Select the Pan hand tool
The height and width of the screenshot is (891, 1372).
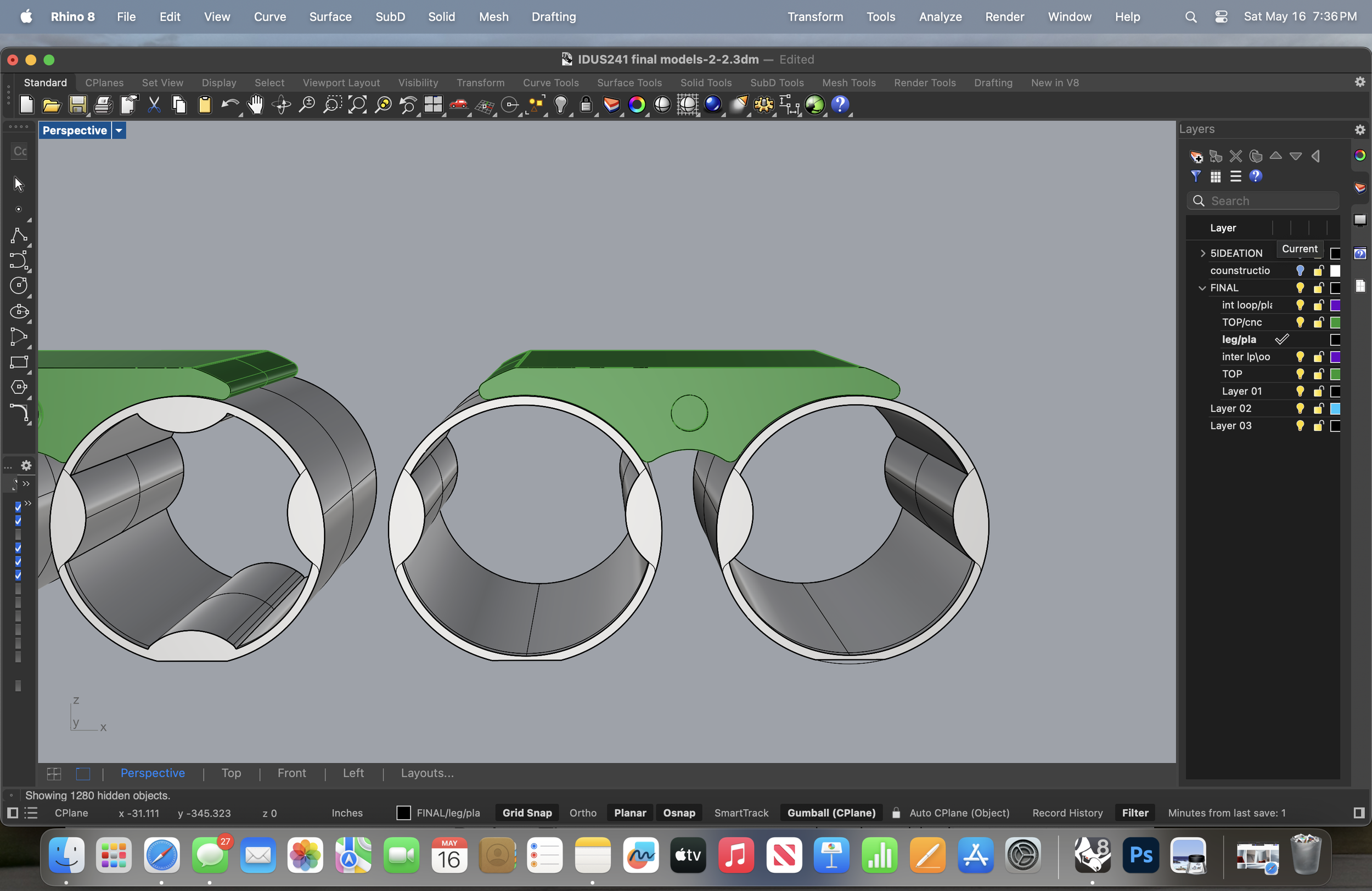(255, 105)
